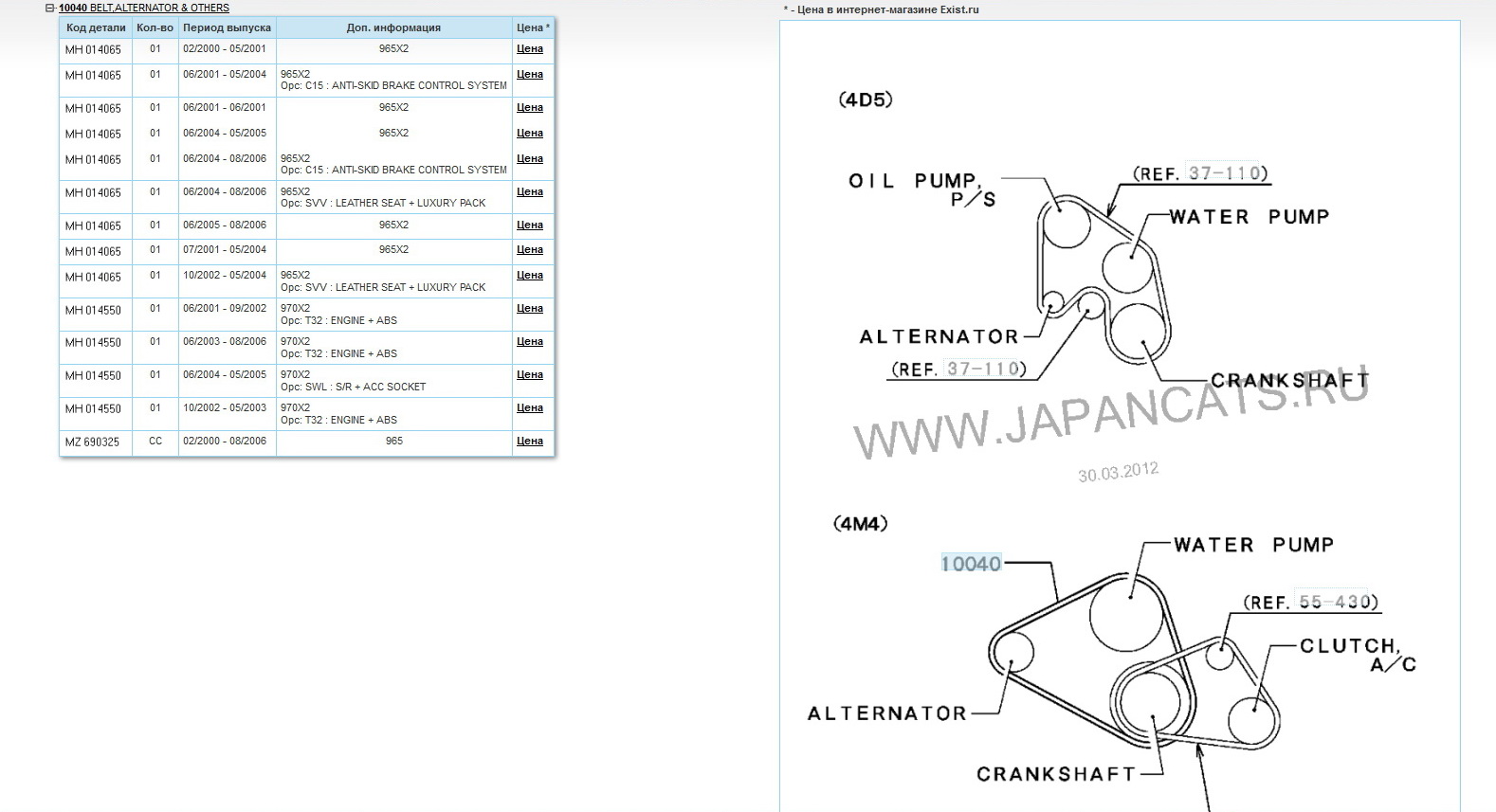Click the Код детали column header

click(96, 27)
